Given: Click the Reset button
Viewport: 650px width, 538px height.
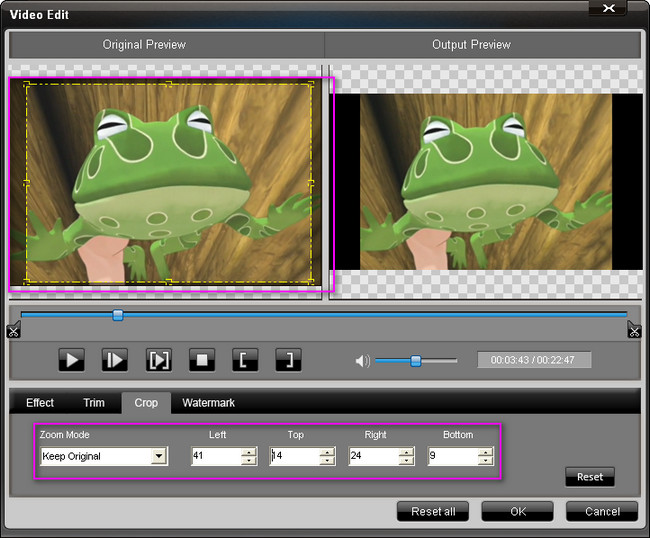Looking at the screenshot, I should pos(590,477).
